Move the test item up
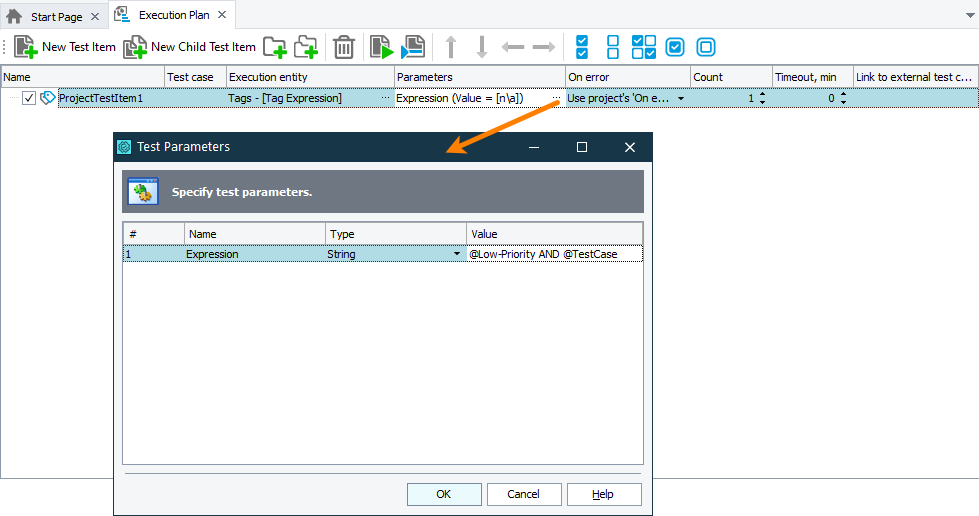 (451, 47)
